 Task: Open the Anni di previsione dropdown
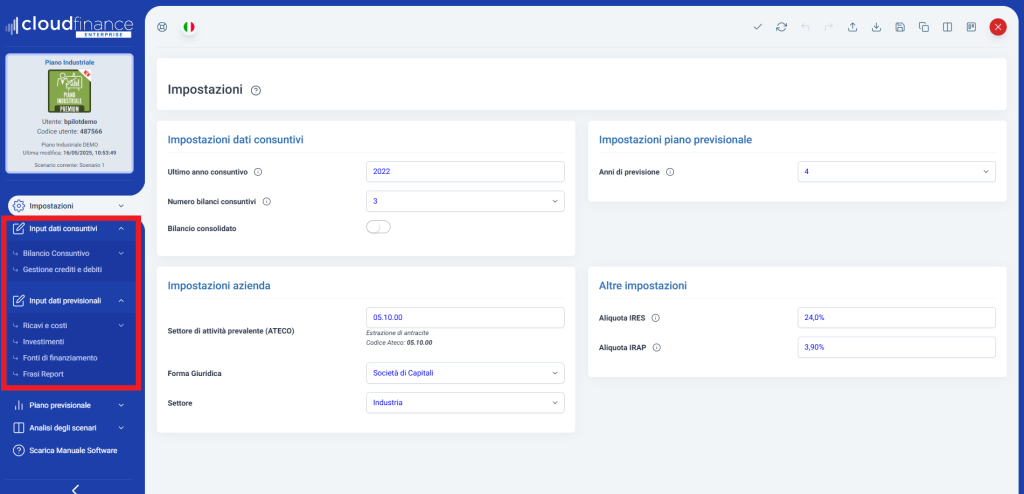[x=897, y=172]
